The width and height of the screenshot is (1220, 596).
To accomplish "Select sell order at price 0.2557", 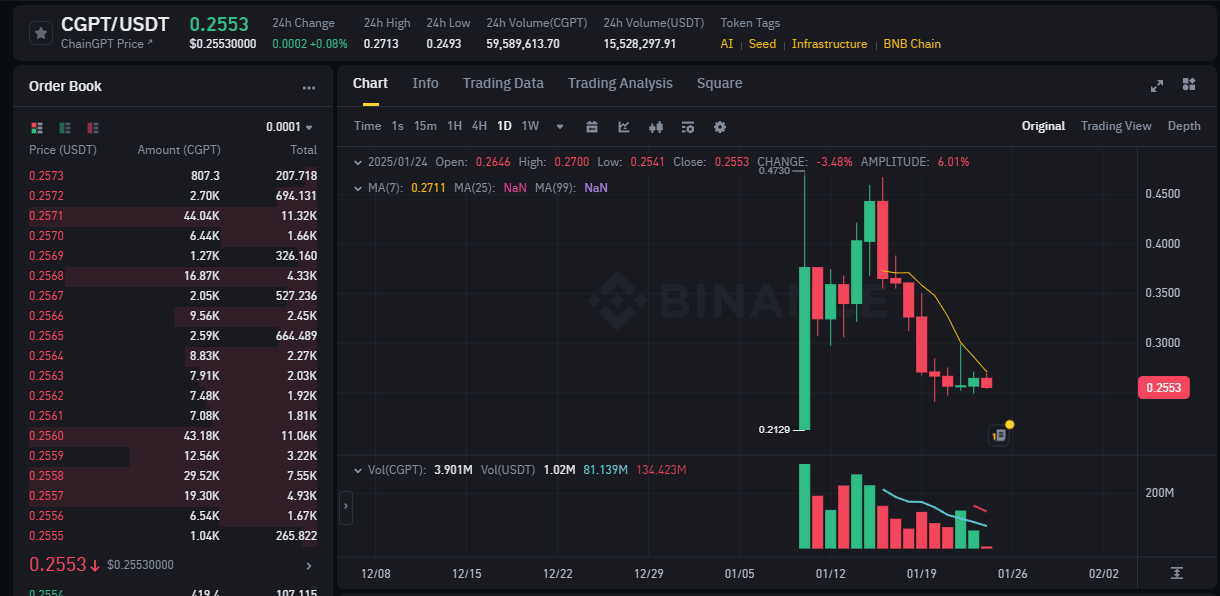I will (173, 496).
